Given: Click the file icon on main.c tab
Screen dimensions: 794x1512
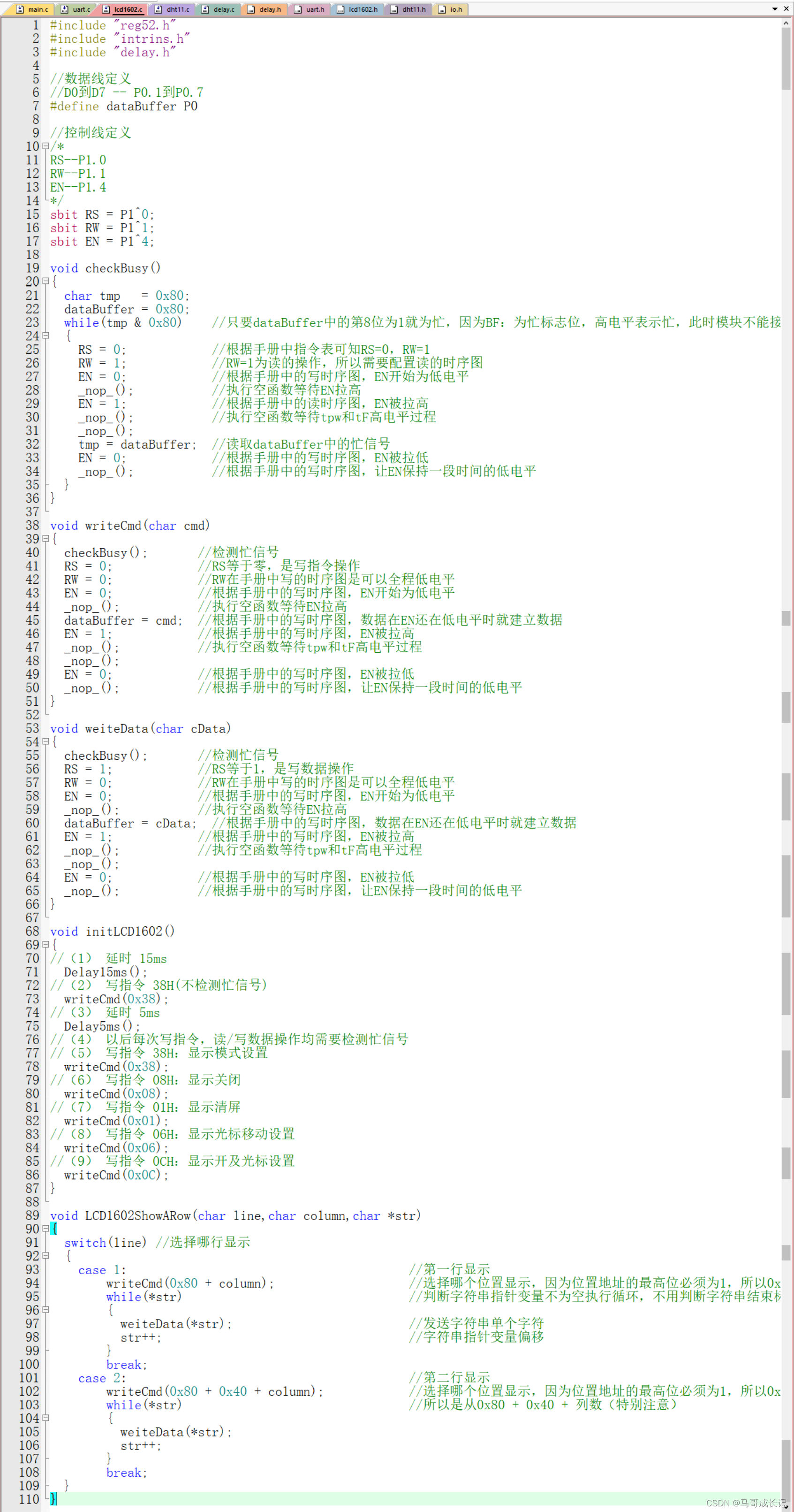Looking at the screenshot, I should click(x=21, y=9).
